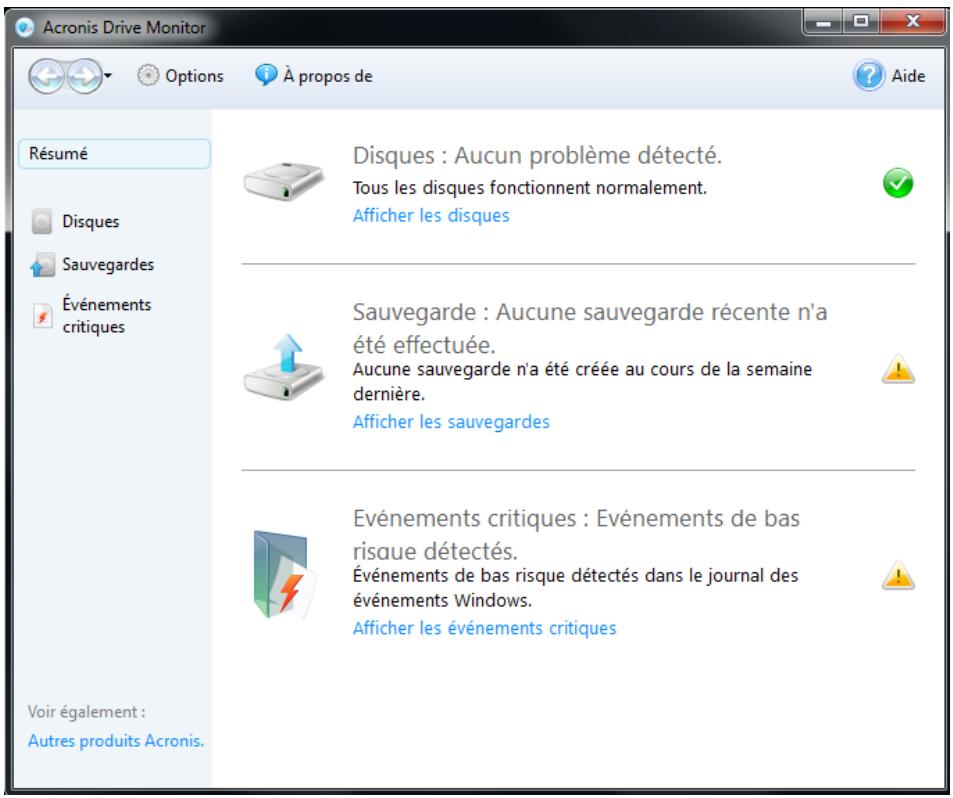Click the drive with upward arrow backup icon
This screenshot has height=798, width=953.
pos(284,367)
